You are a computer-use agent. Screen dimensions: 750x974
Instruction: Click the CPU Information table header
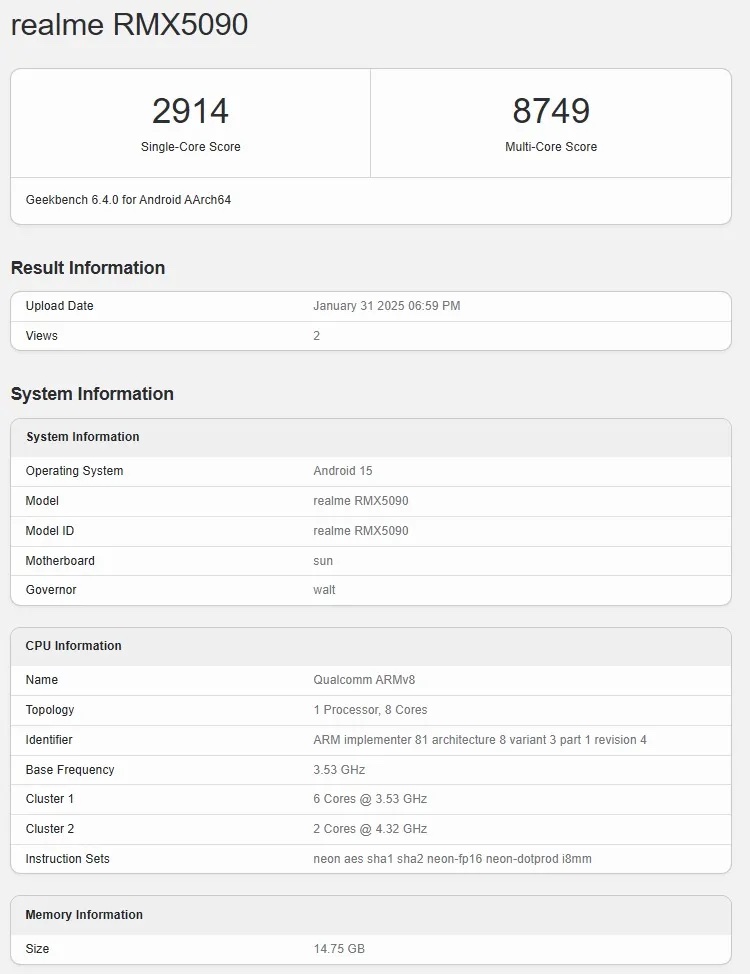coord(74,646)
